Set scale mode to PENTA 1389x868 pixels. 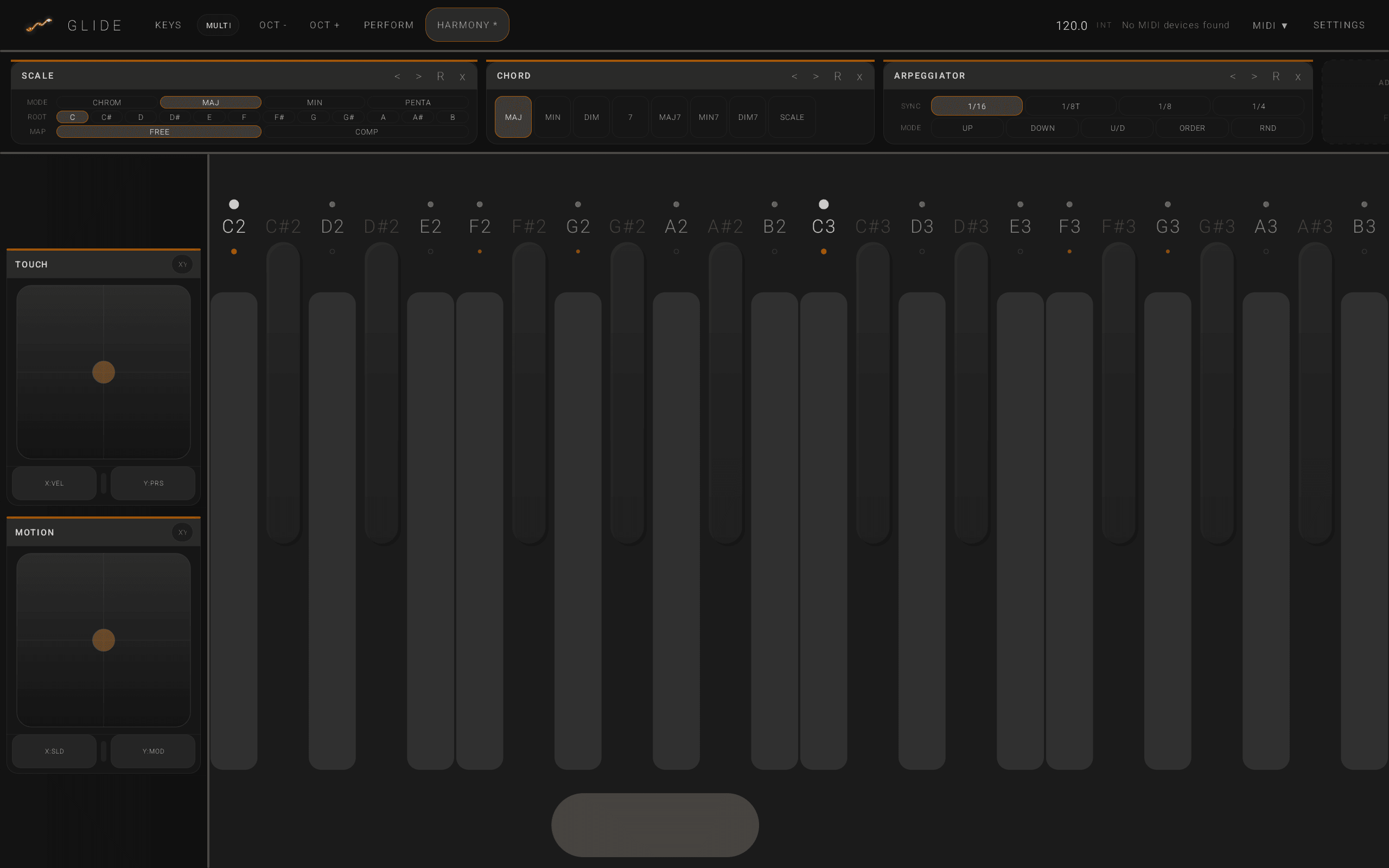tap(418, 102)
